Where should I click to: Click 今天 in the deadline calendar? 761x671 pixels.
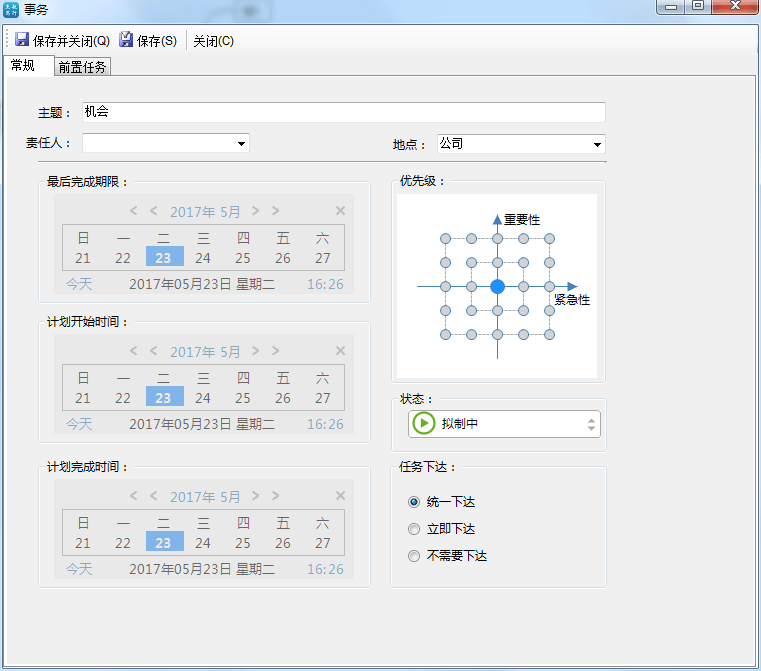pos(79,284)
